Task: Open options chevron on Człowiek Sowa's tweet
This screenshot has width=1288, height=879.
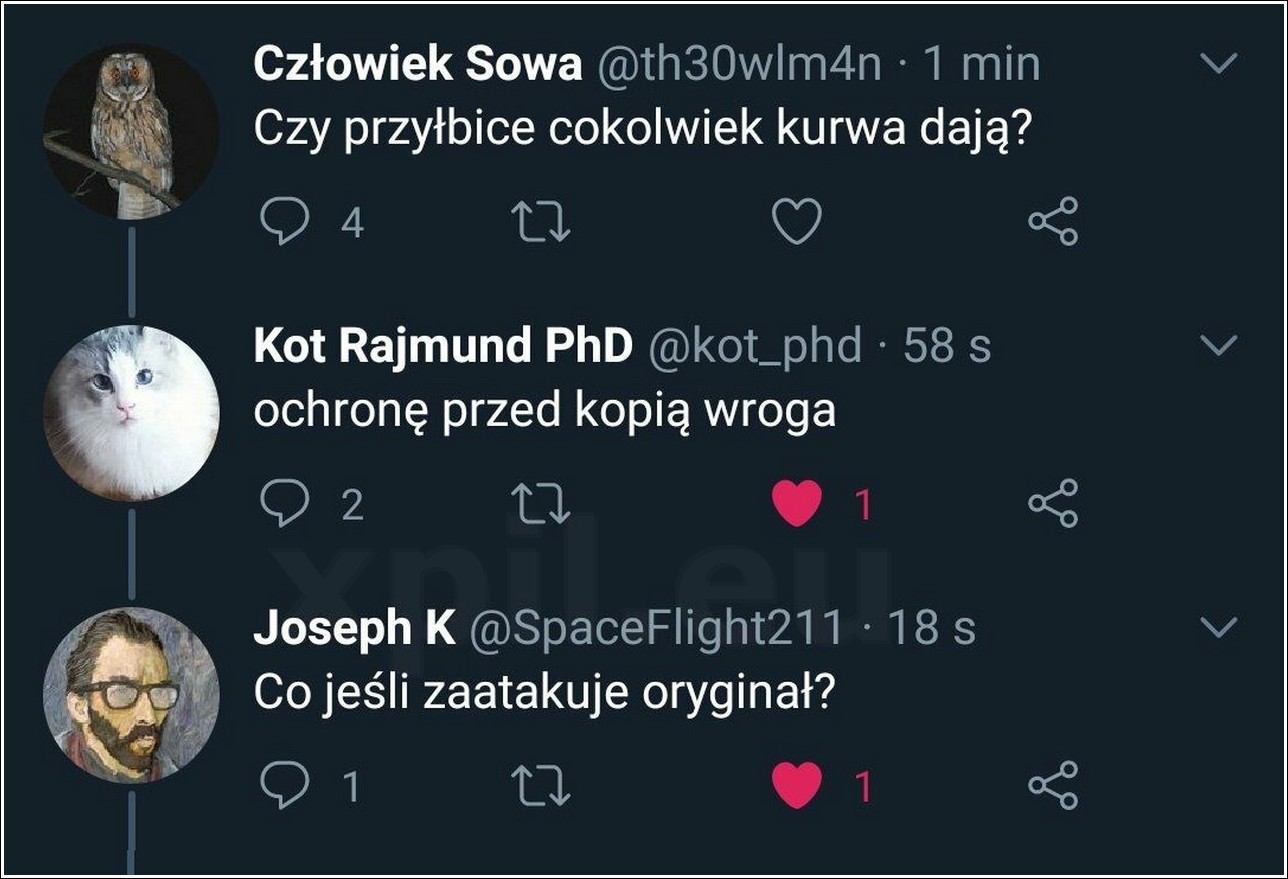Action: tap(1218, 65)
